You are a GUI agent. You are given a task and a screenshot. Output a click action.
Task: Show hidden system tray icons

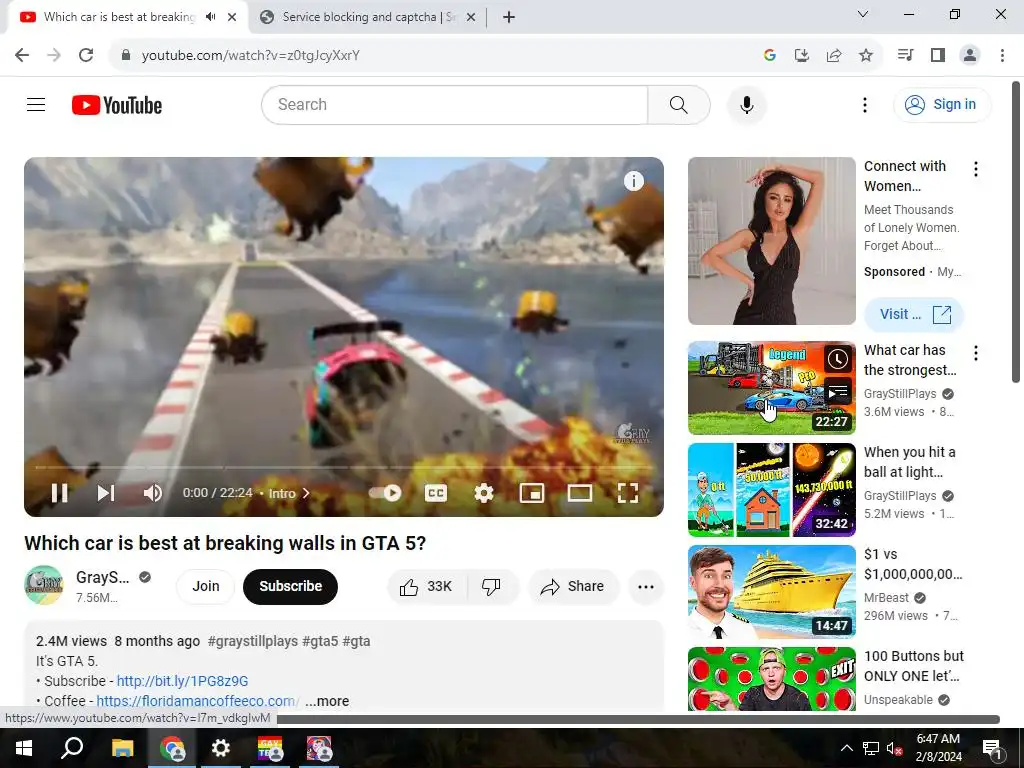click(846, 748)
